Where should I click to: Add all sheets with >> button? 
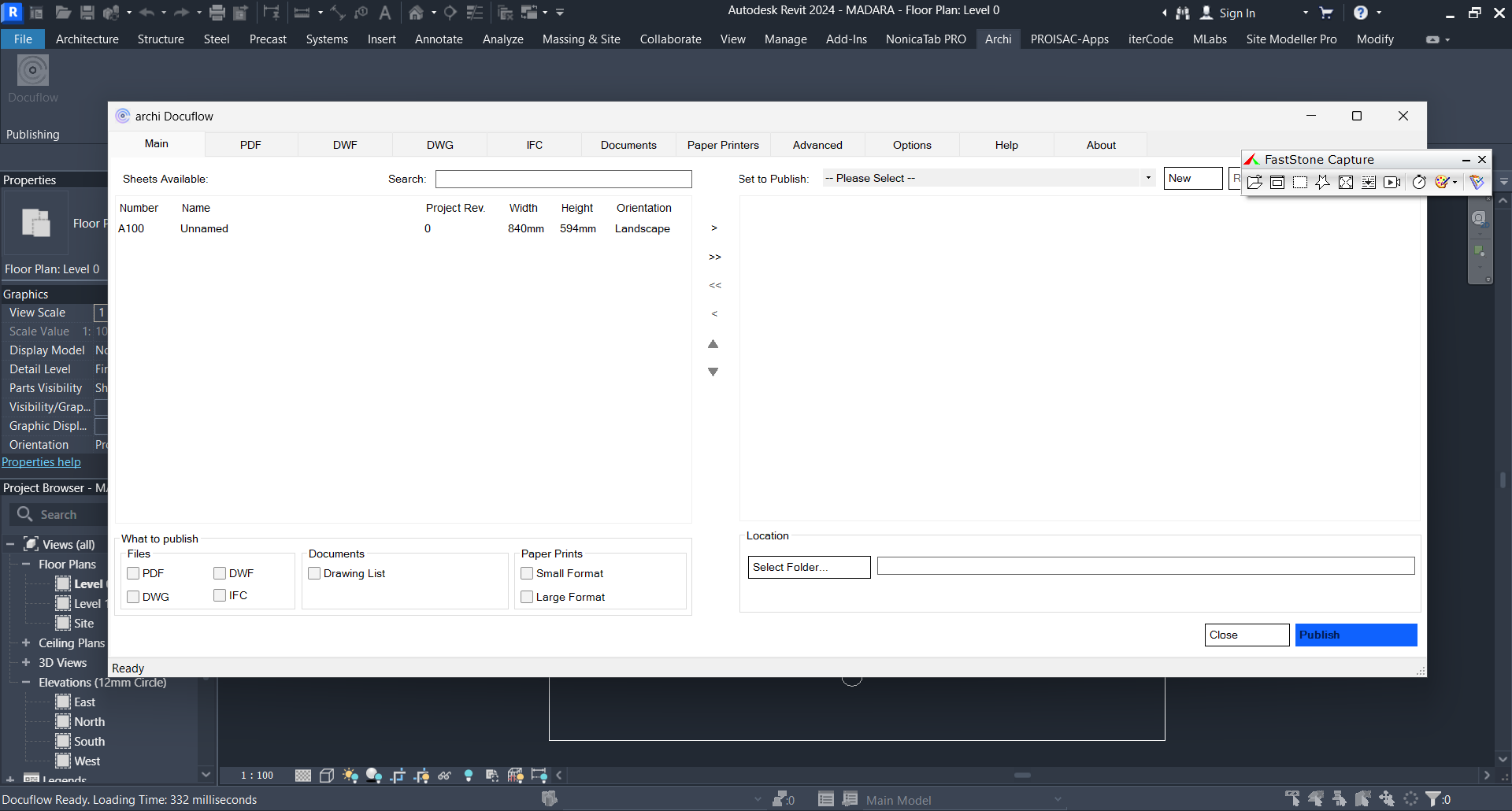(715, 257)
